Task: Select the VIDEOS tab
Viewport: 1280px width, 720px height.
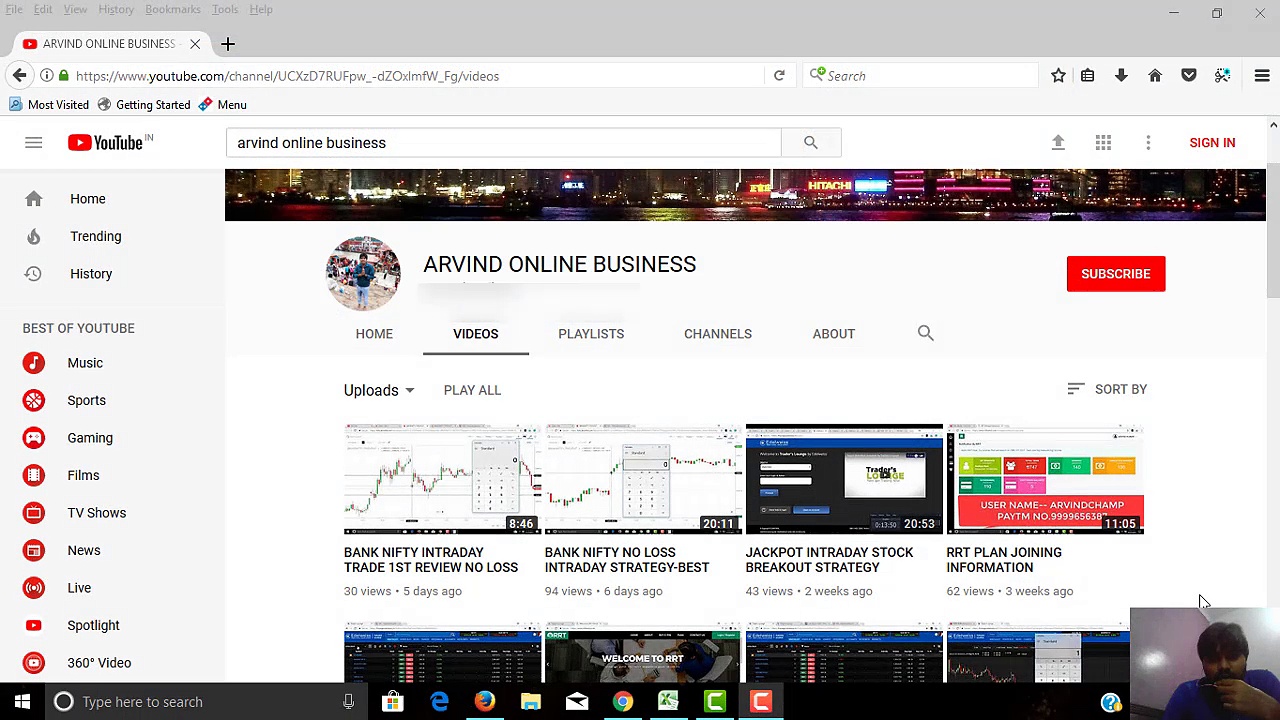Action: tap(476, 334)
